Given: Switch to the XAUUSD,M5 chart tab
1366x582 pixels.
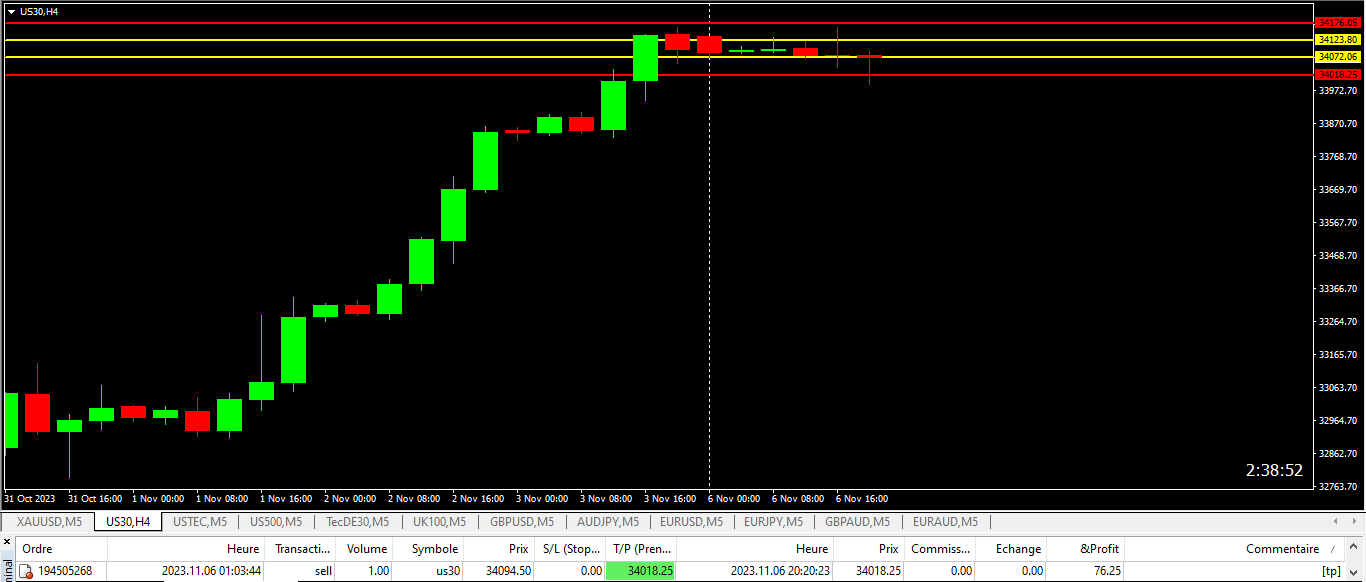Looking at the screenshot, I should pos(47,521).
